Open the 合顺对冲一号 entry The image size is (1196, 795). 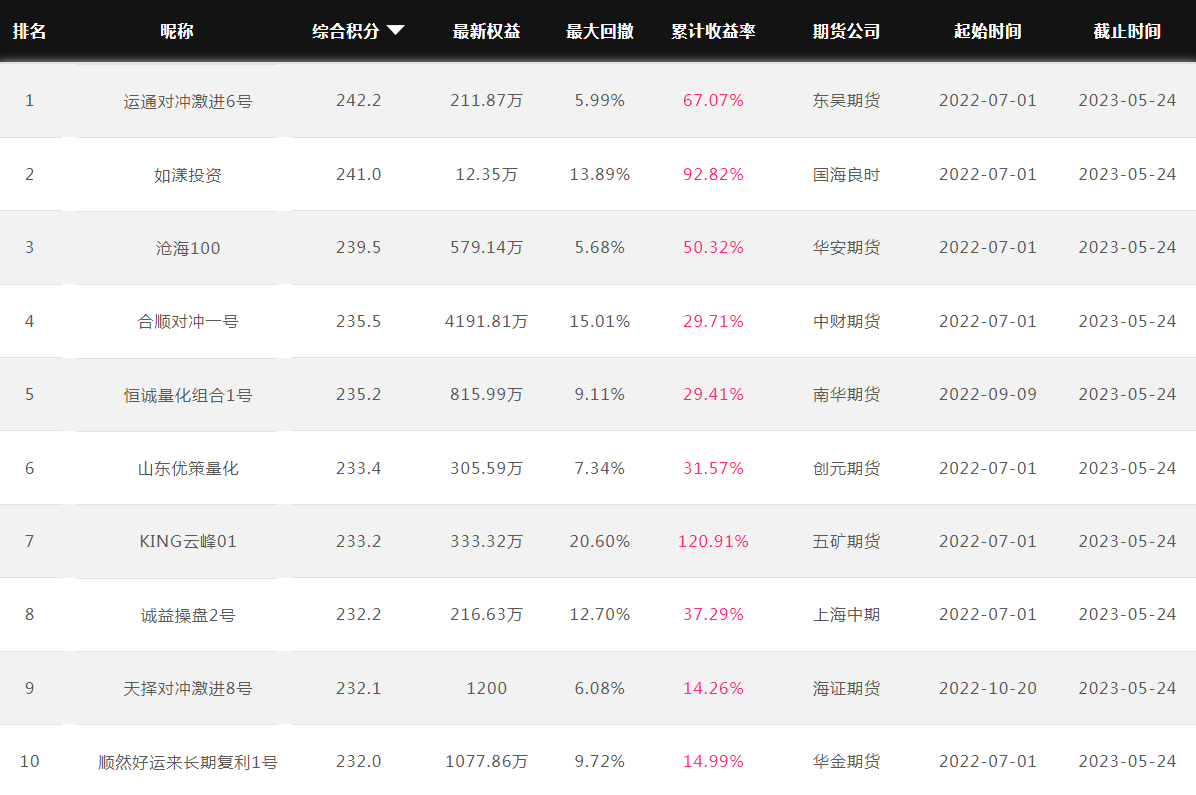click(x=188, y=321)
